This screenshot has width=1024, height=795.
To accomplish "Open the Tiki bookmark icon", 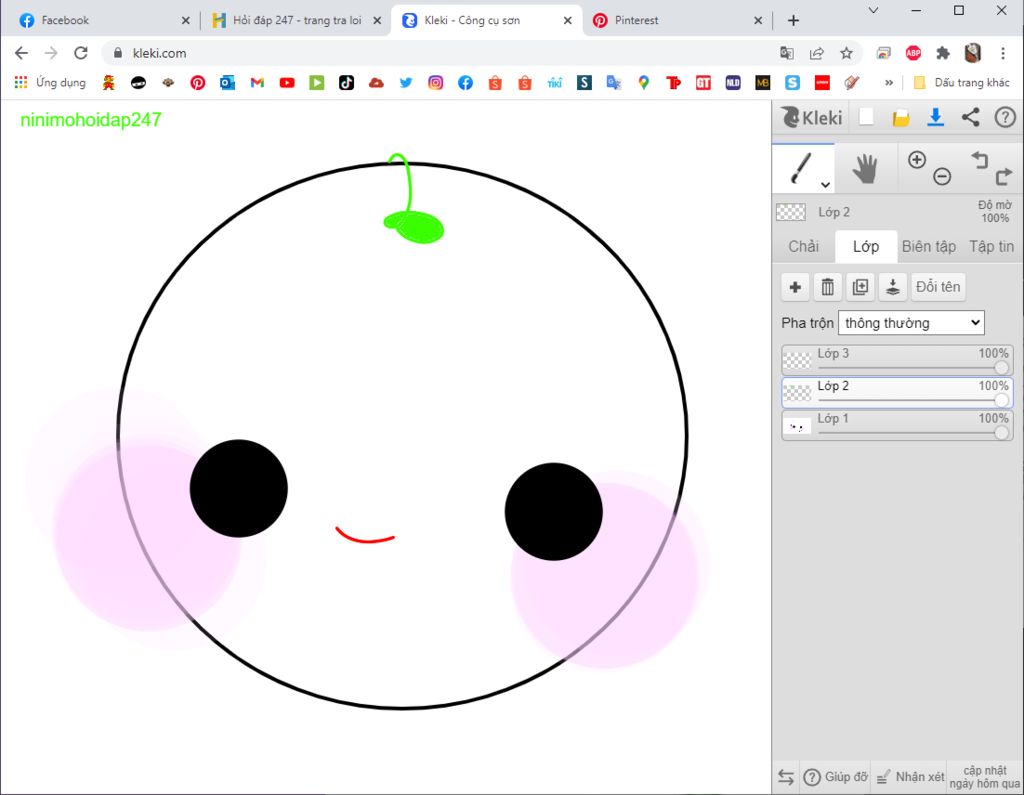I will click(554, 82).
